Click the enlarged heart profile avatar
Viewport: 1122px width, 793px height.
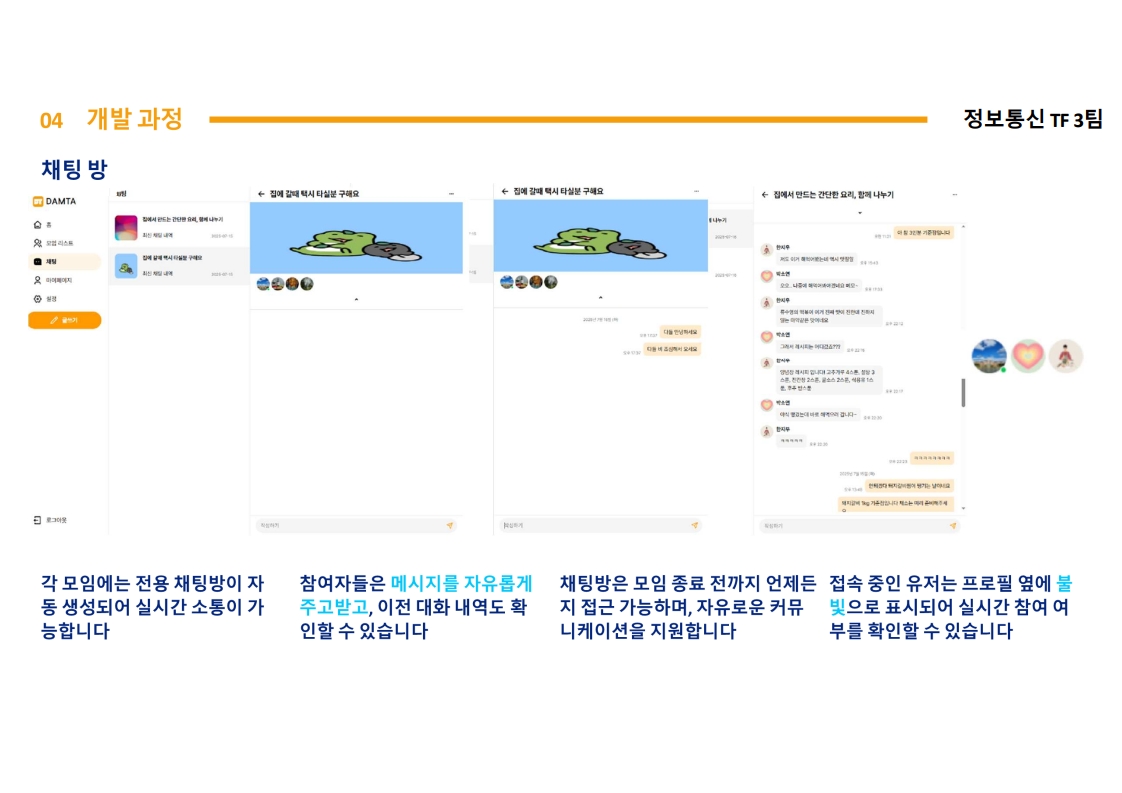click(x=1028, y=356)
